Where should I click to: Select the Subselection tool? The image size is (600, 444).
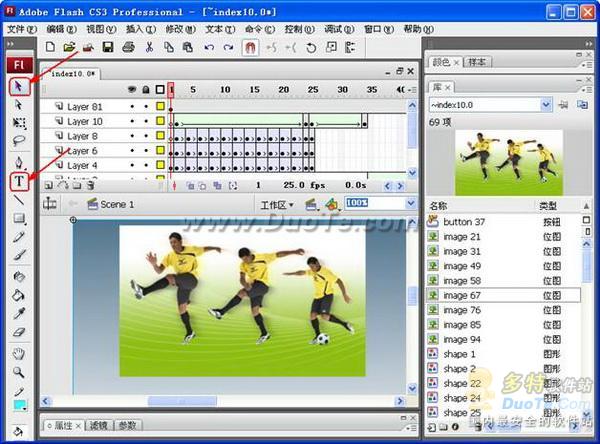pos(18,105)
